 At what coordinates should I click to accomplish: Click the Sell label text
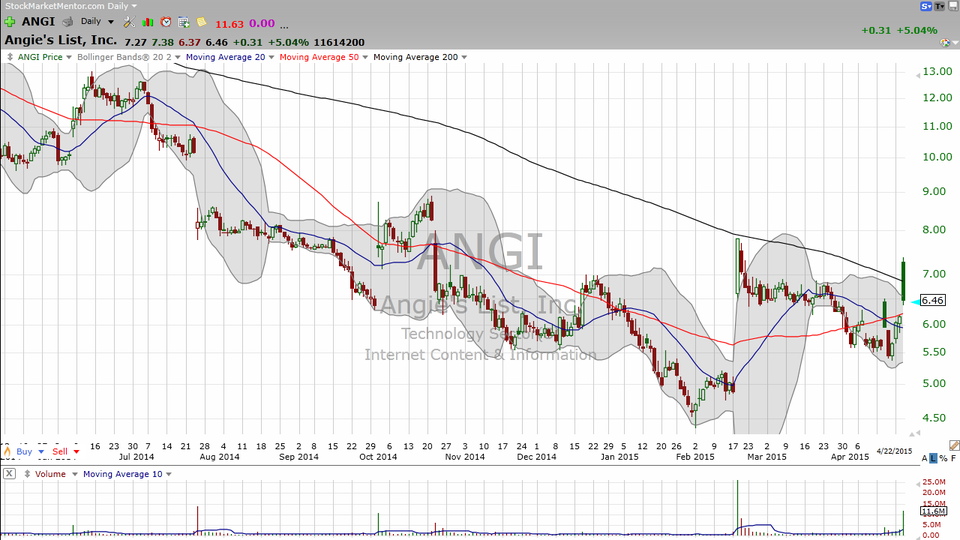60,452
